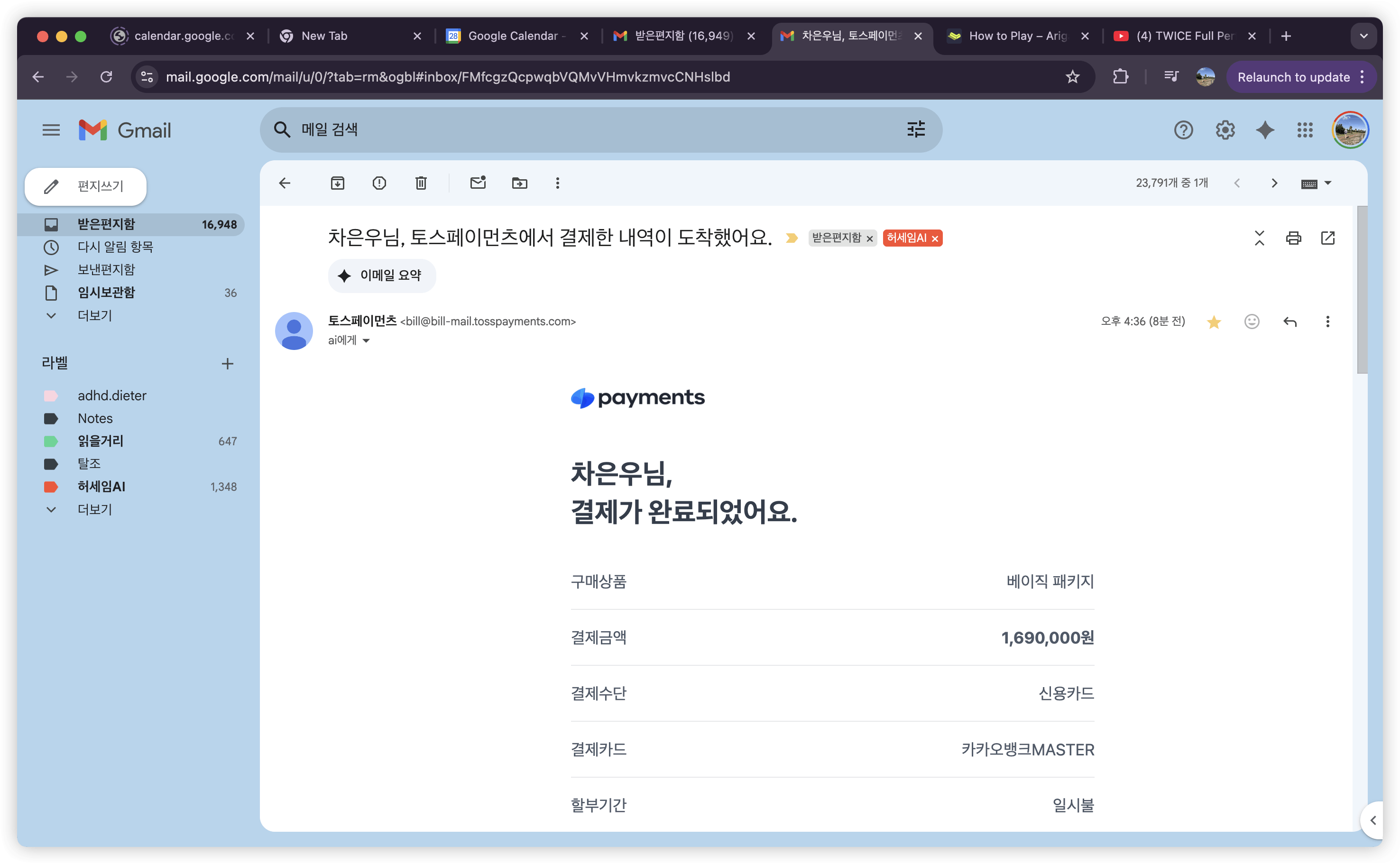Report spam using the exclamation icon
This screenshot has width=1400, height=864.
(379, 183)
